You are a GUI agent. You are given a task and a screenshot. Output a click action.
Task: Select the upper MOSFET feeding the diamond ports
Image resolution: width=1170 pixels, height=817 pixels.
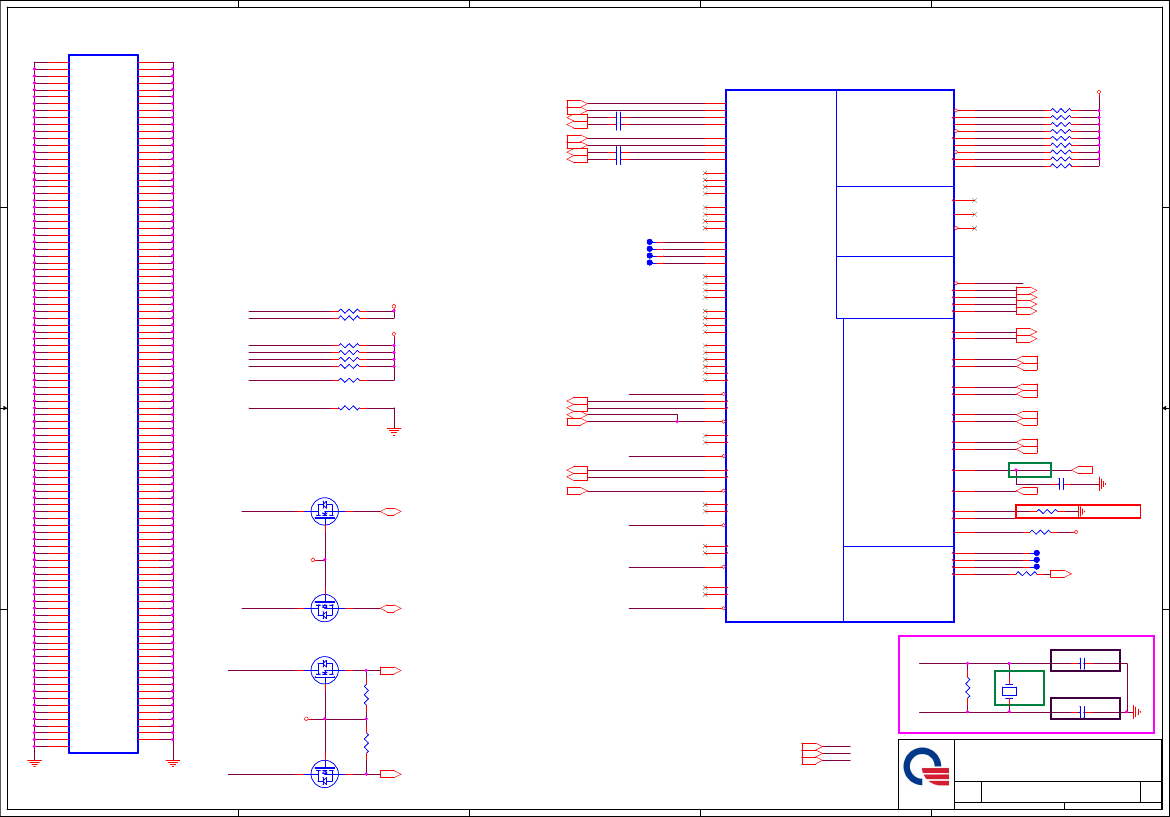(325, 511)
